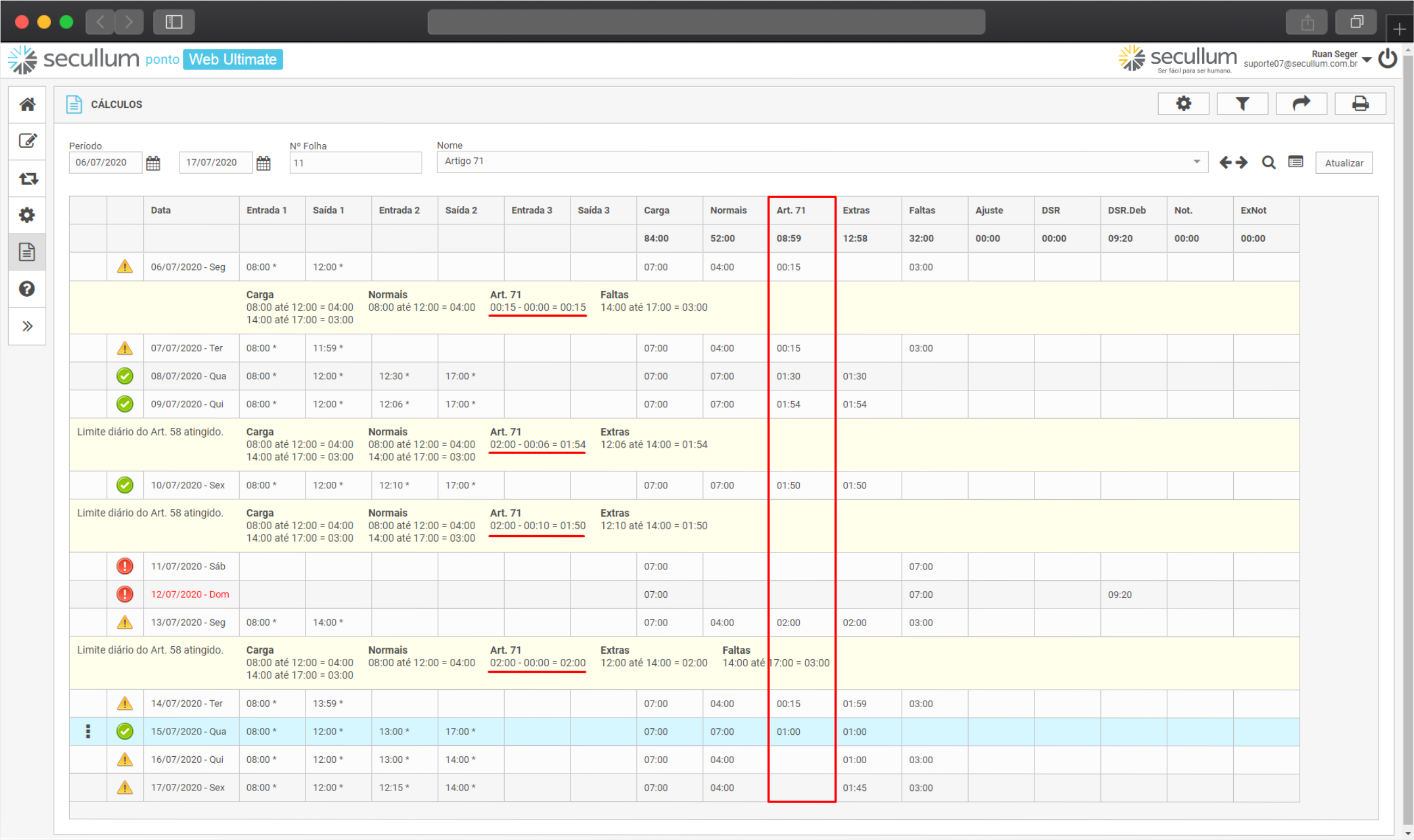This screenshot has width=1414, height=840.
Task: Open the home icon in sidebar
Action: click(27, 105)
